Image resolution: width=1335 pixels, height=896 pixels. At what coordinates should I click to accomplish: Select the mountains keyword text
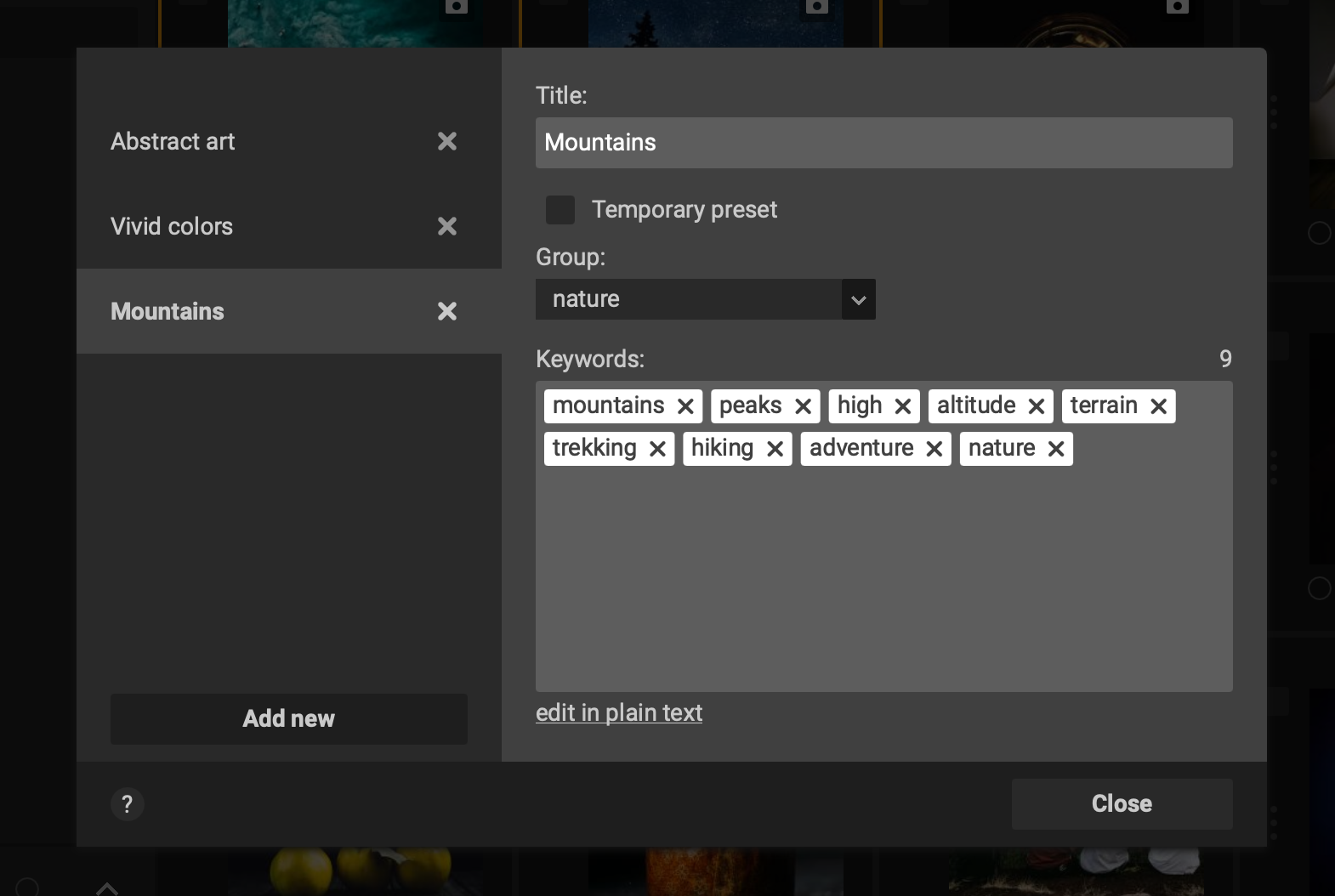click(609, 405)
